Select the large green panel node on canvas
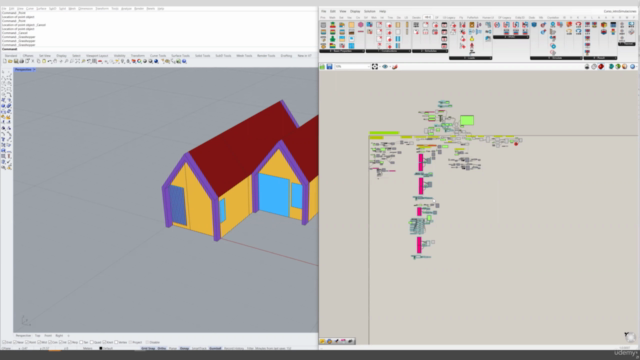This screenshot has width=640, height=360. (x=467, y=120)
